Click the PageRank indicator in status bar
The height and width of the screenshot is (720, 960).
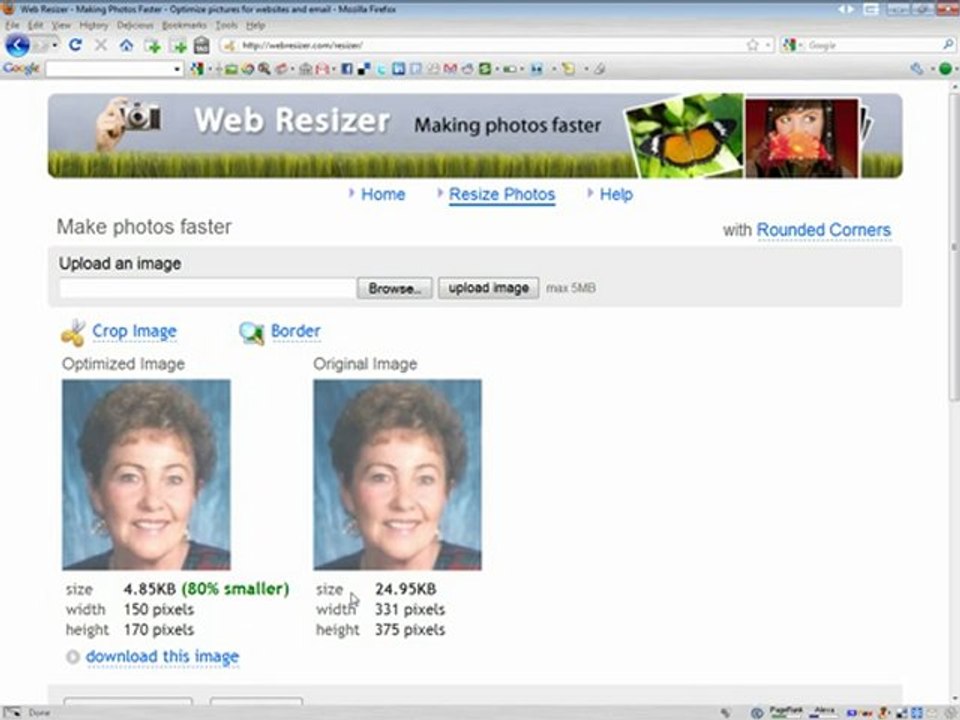click(786, 711)
